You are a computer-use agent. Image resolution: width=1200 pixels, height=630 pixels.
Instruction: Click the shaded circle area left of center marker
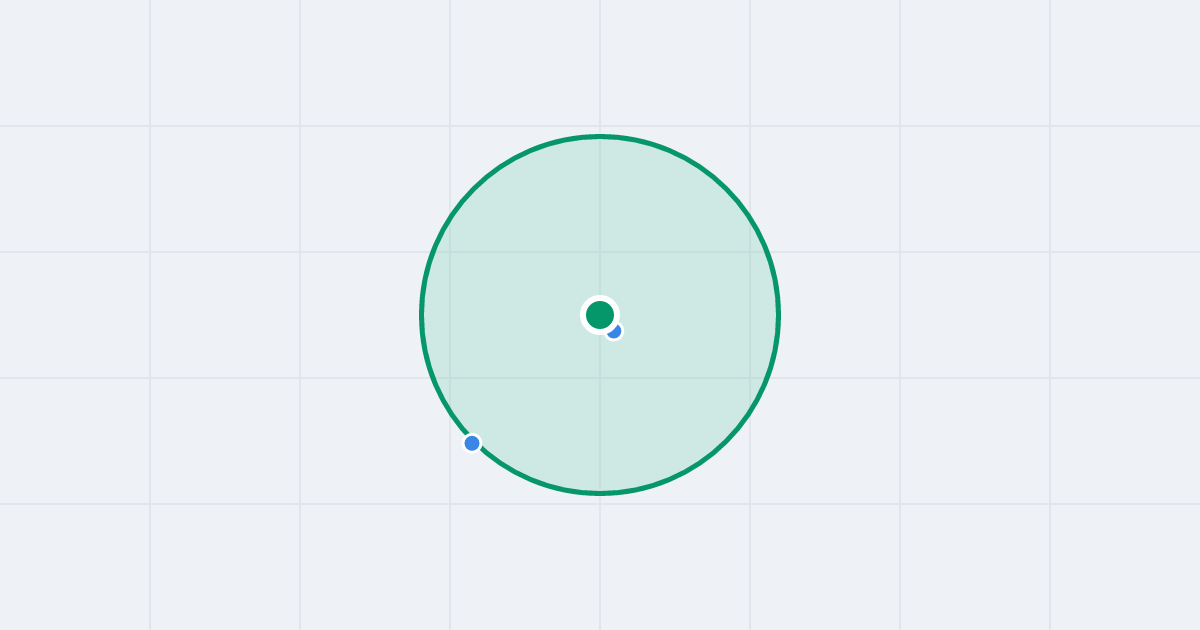(x=500, y=315)
